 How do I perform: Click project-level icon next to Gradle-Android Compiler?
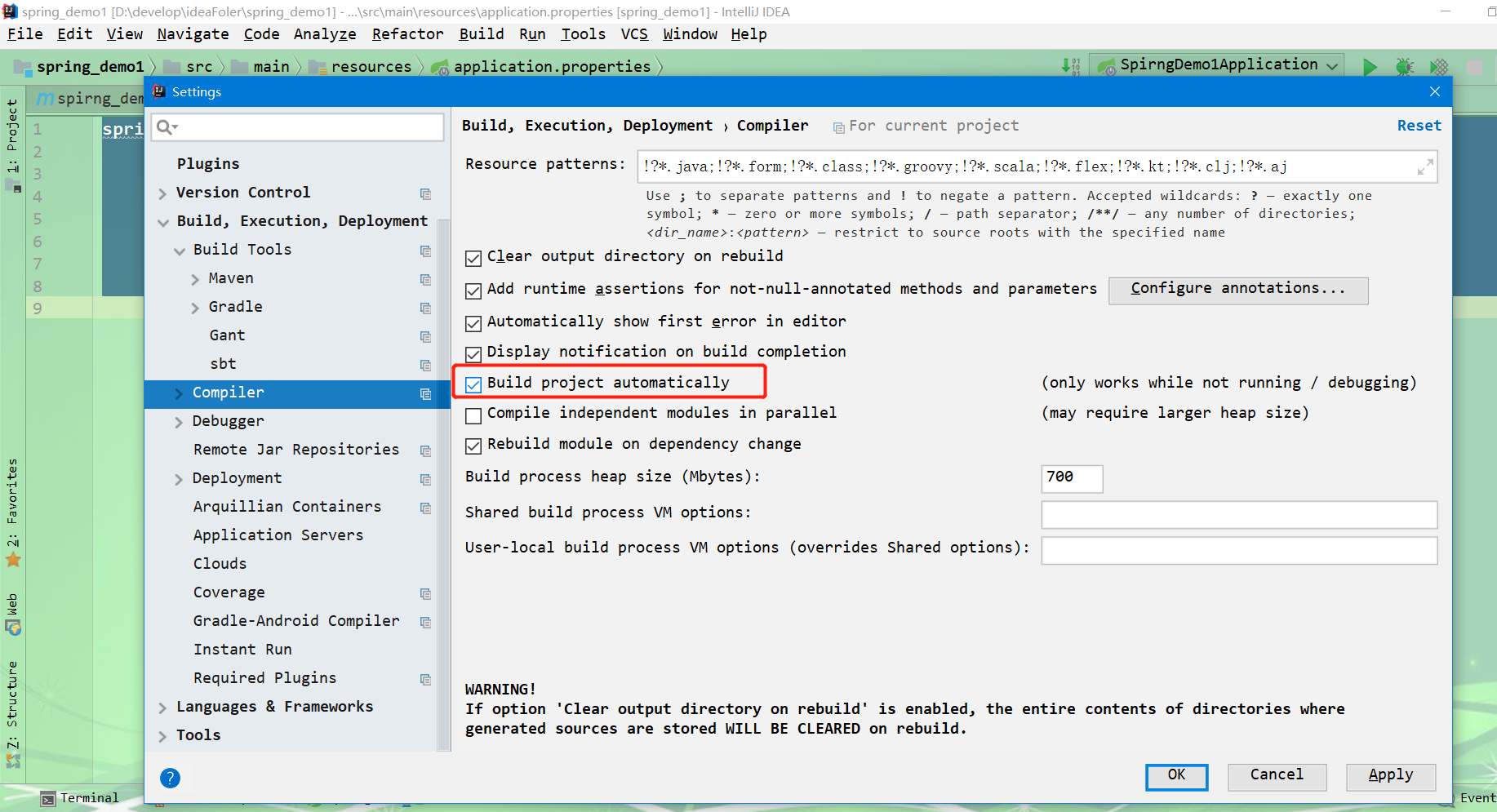click(425, 622)
